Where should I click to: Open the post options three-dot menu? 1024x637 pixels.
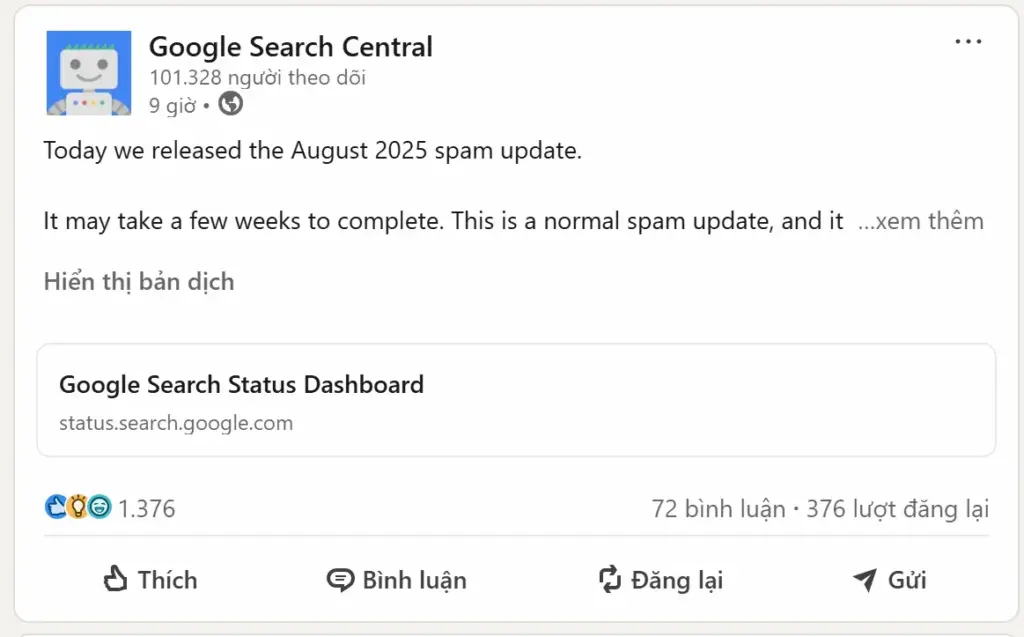[x=968, y=41]
